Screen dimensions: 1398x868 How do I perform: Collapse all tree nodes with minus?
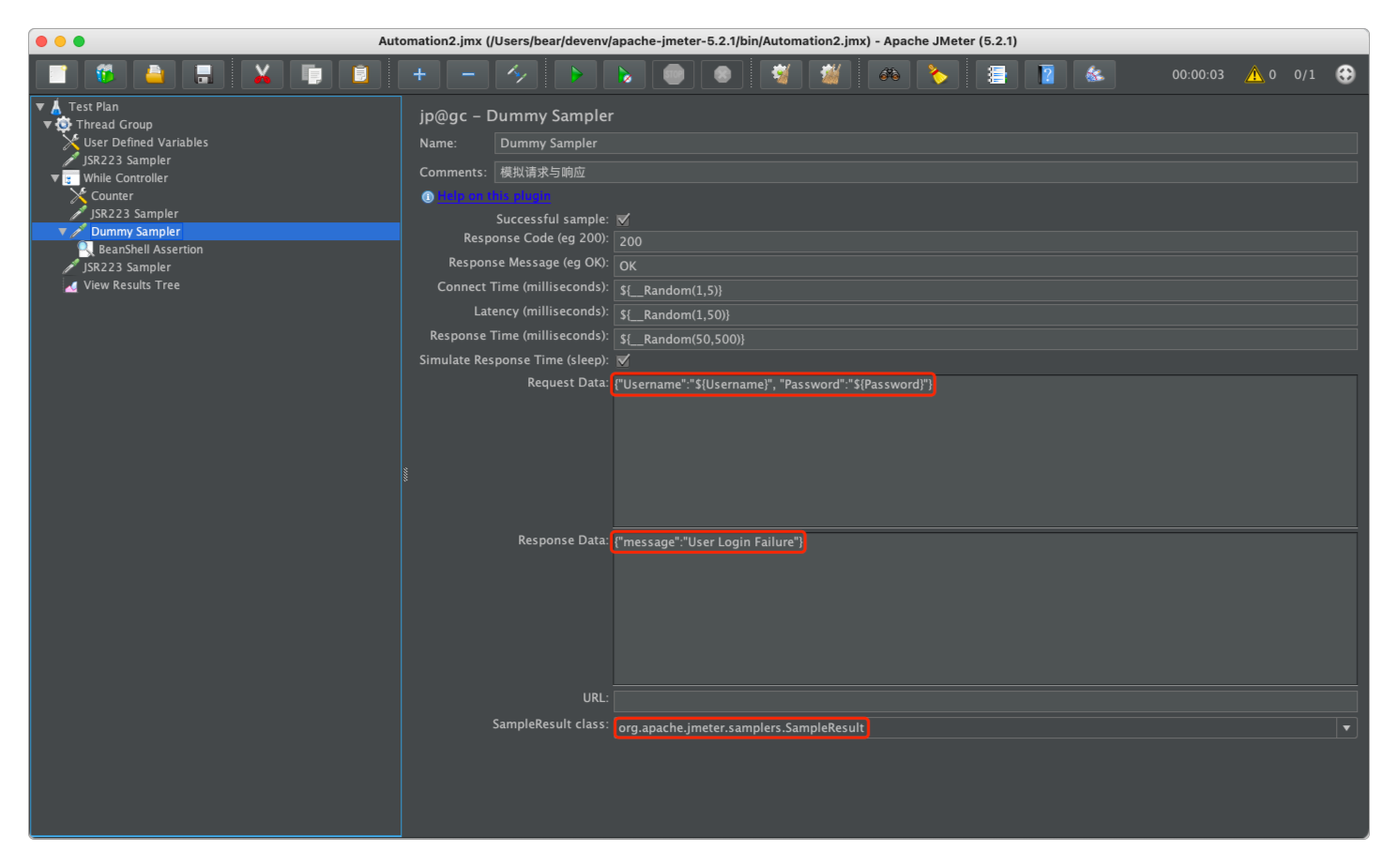[467, 74]
